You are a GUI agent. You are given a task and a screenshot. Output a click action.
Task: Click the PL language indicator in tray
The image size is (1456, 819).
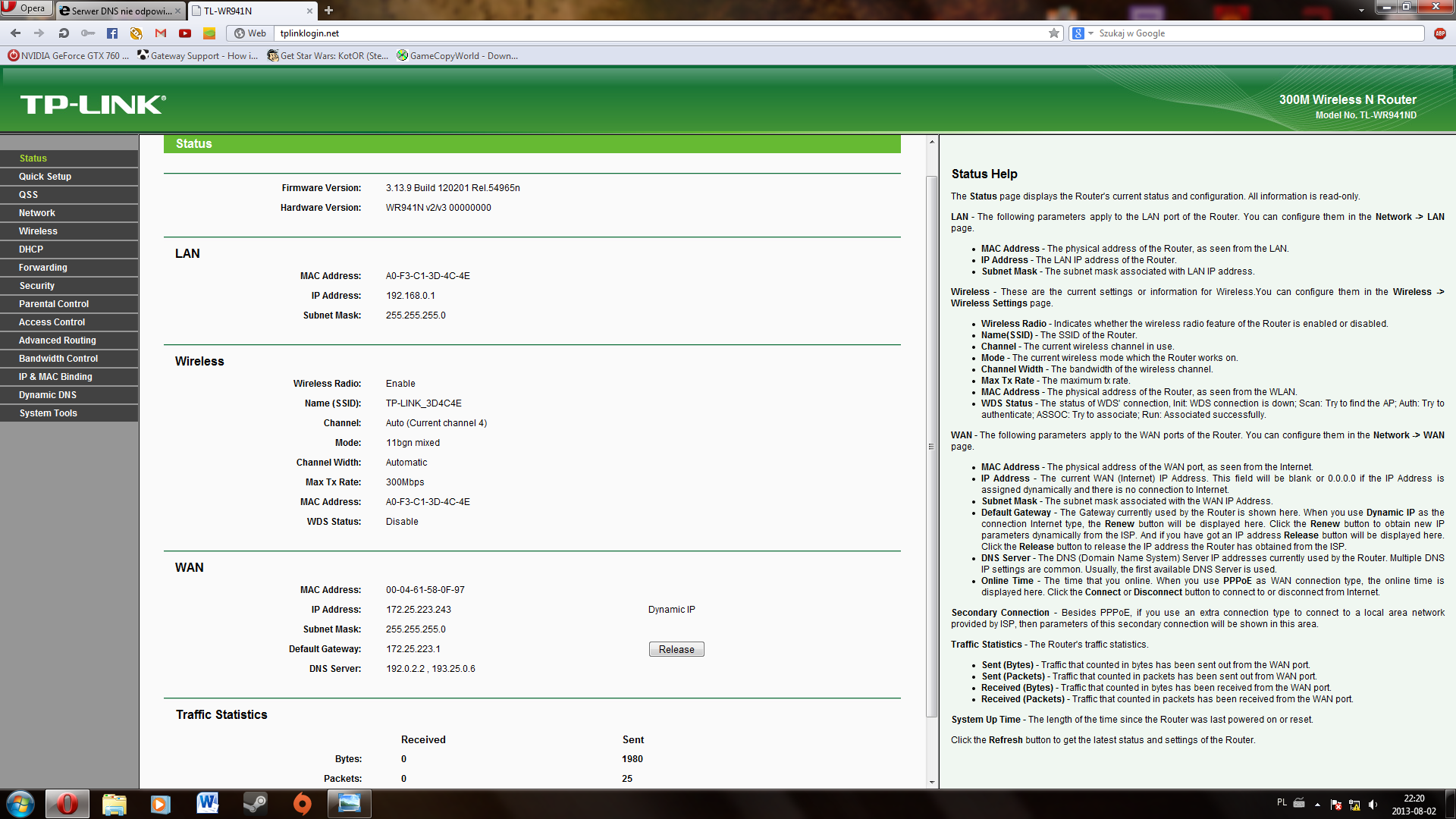1282,802
